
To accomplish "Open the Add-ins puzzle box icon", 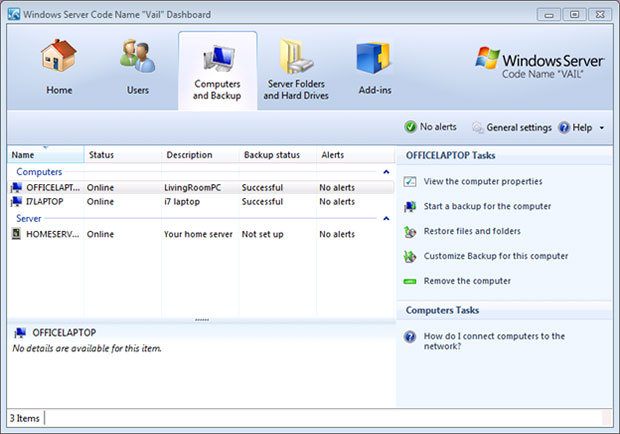I will tap(373, 58).
